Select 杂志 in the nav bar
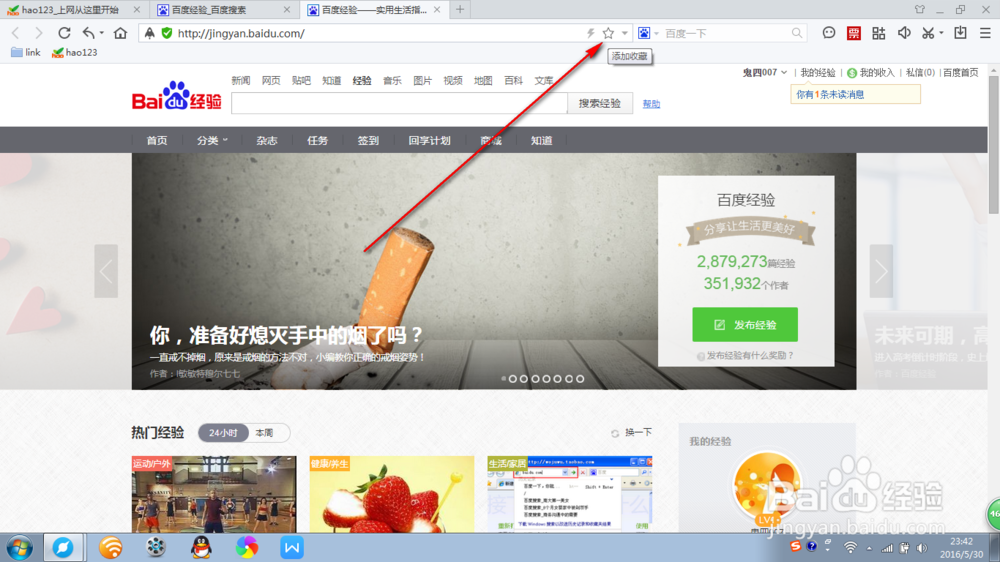Viewport: 1000px width, 562px height. pos(267,140)
